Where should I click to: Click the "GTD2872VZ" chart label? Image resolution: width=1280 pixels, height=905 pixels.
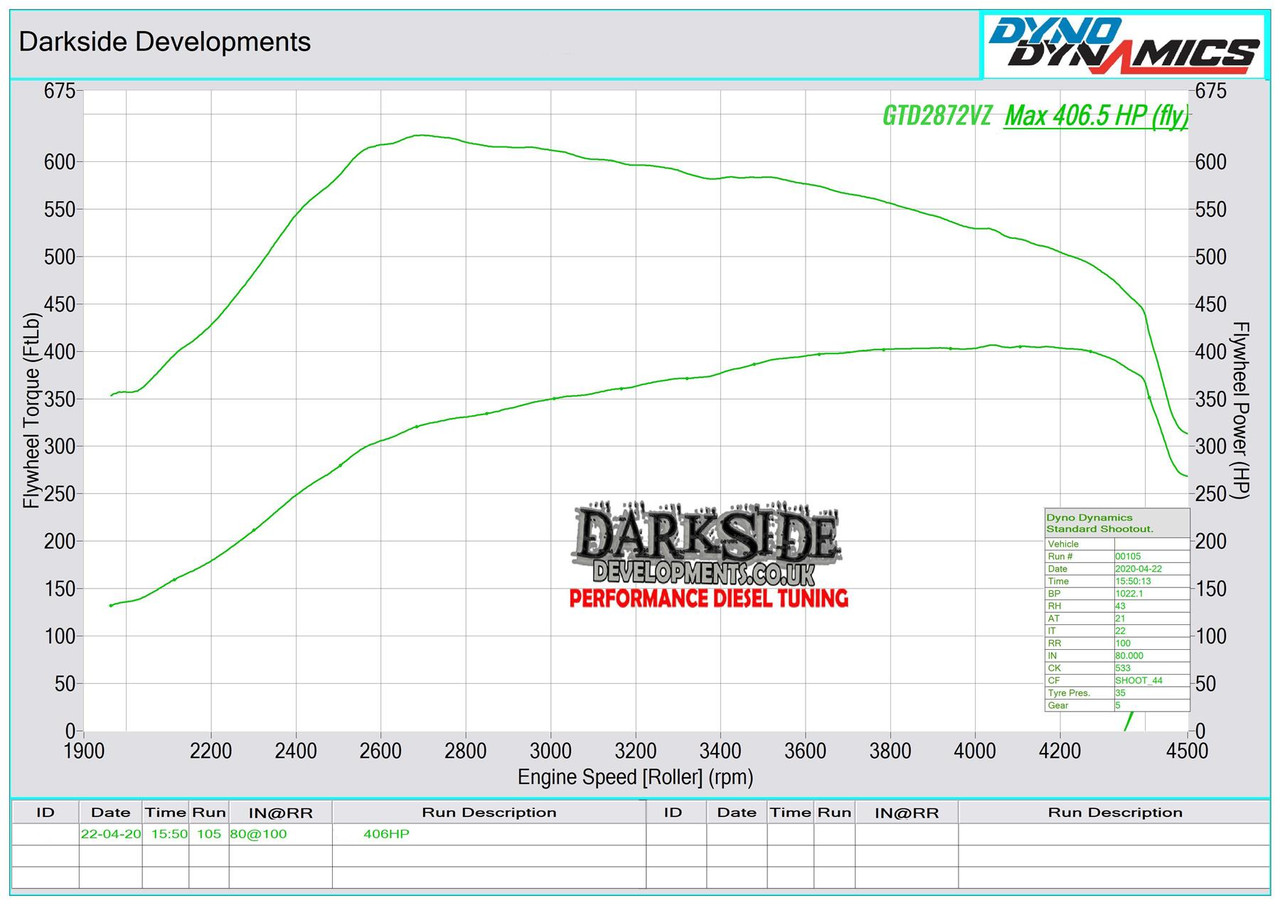pyautogui.click(x=937, y=115)
